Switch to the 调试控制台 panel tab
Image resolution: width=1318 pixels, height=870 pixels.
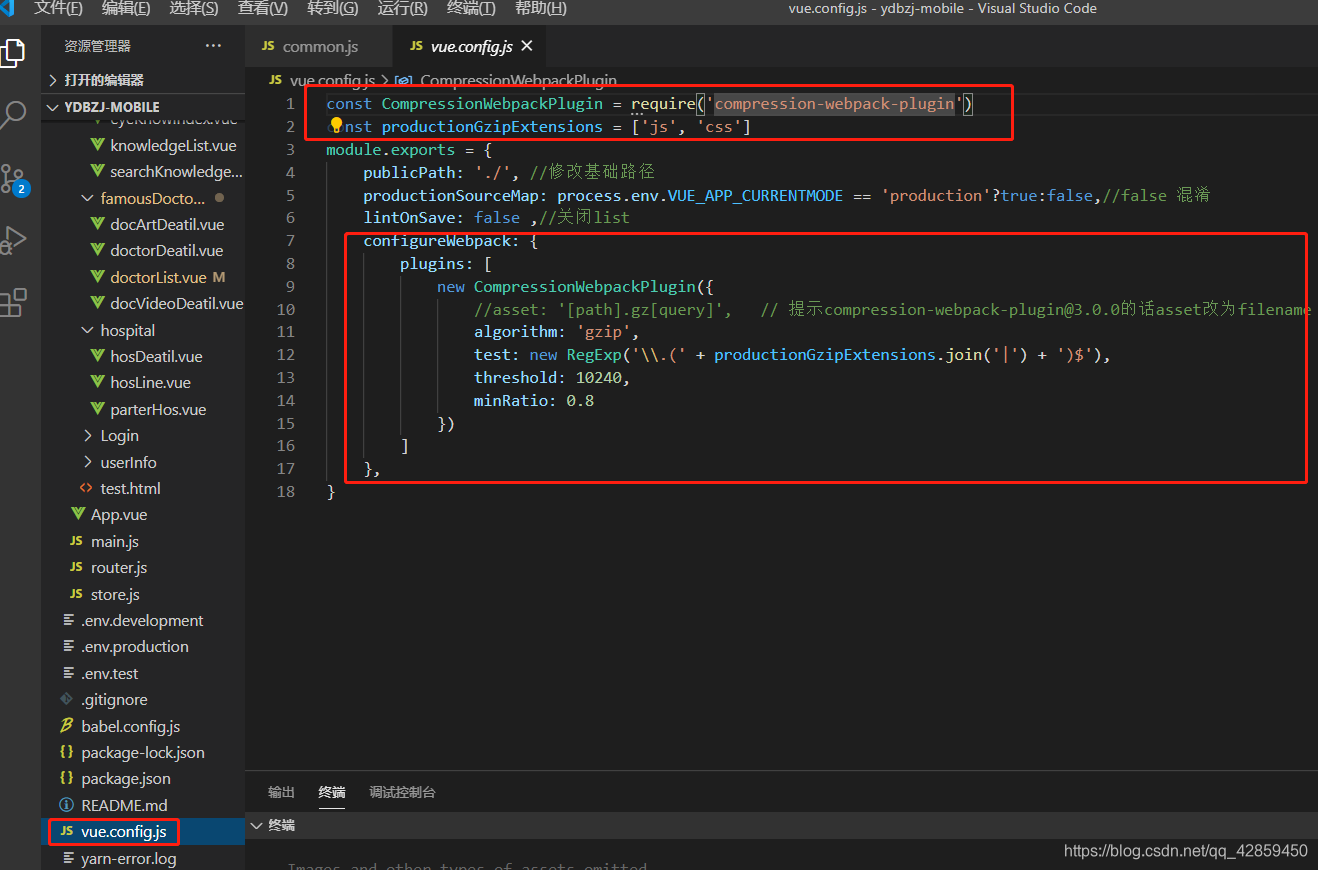point(402,792)
